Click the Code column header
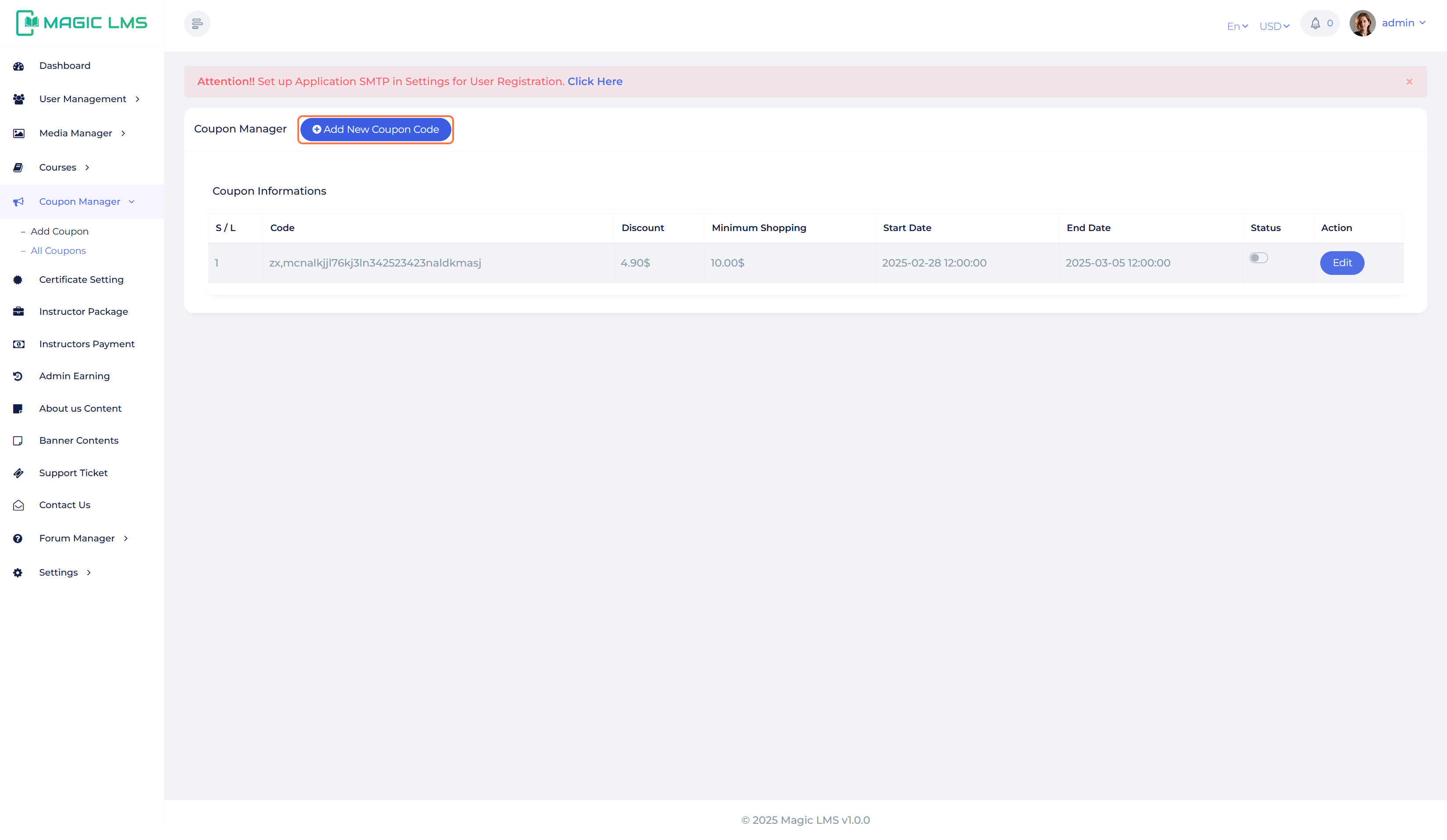 coord(282,228)
